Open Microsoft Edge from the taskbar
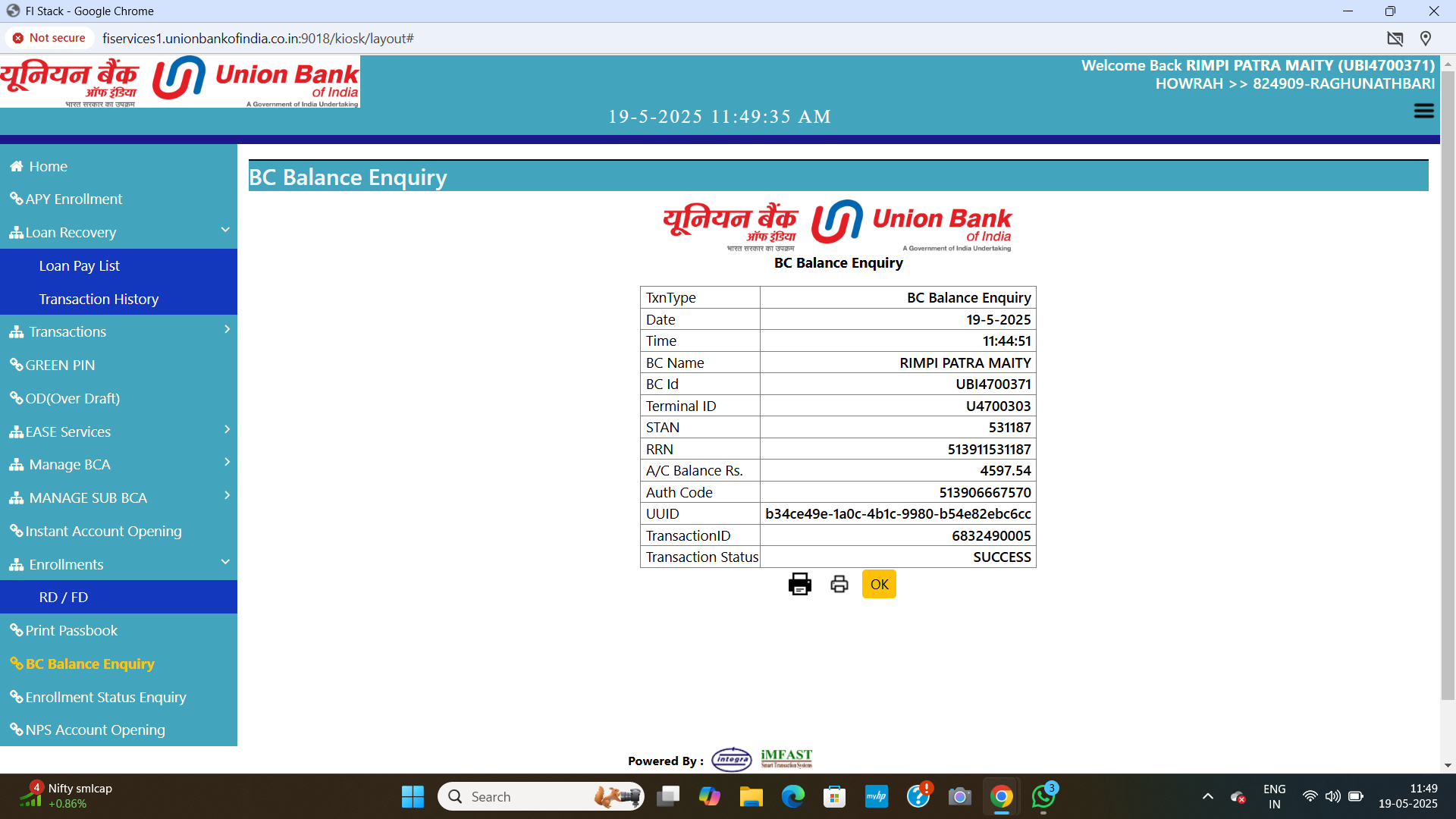The width and height of the screenshot is (1456, 819). point(792,796)
